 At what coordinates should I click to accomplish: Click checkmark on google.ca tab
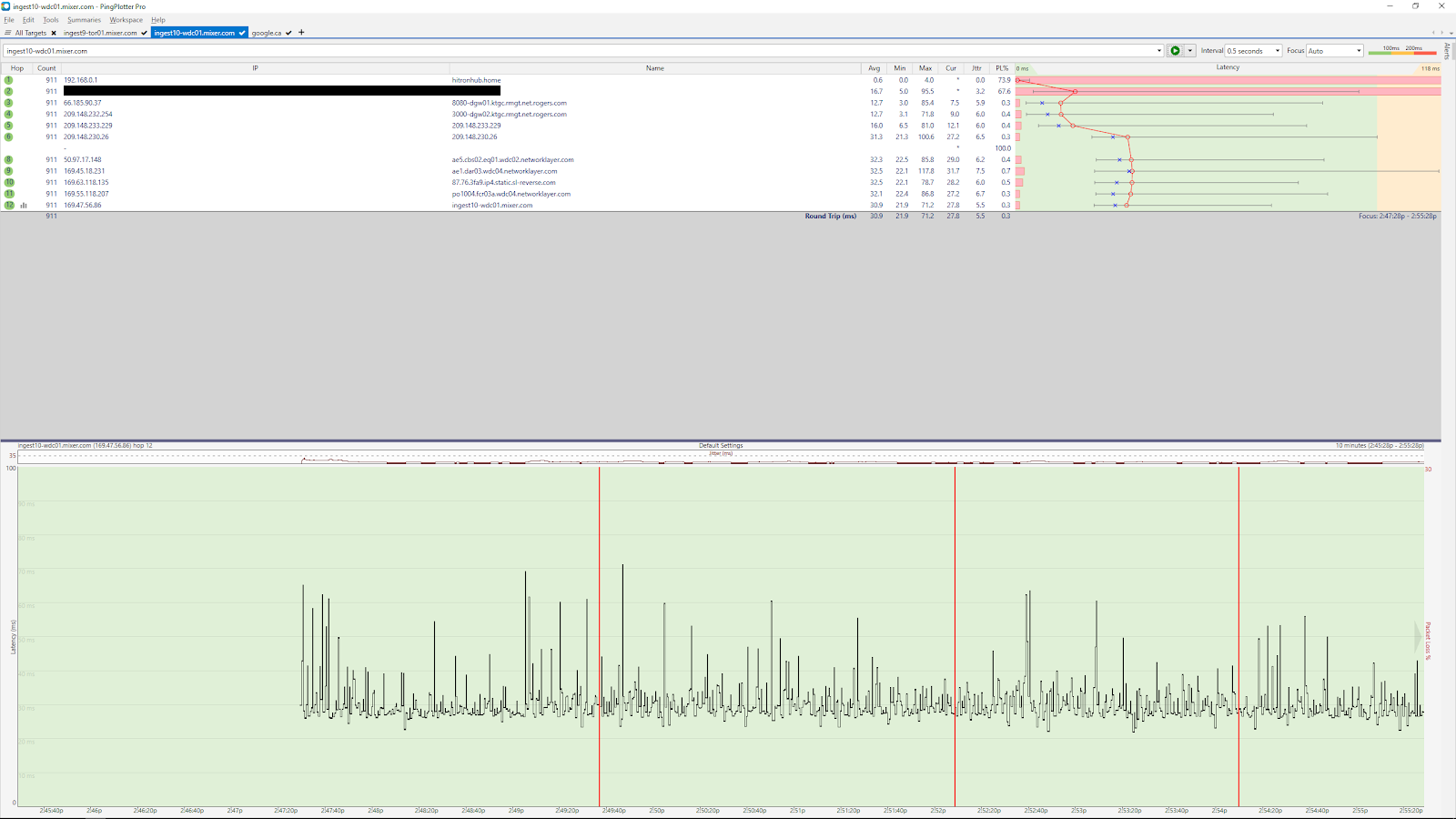coord(288,33)
